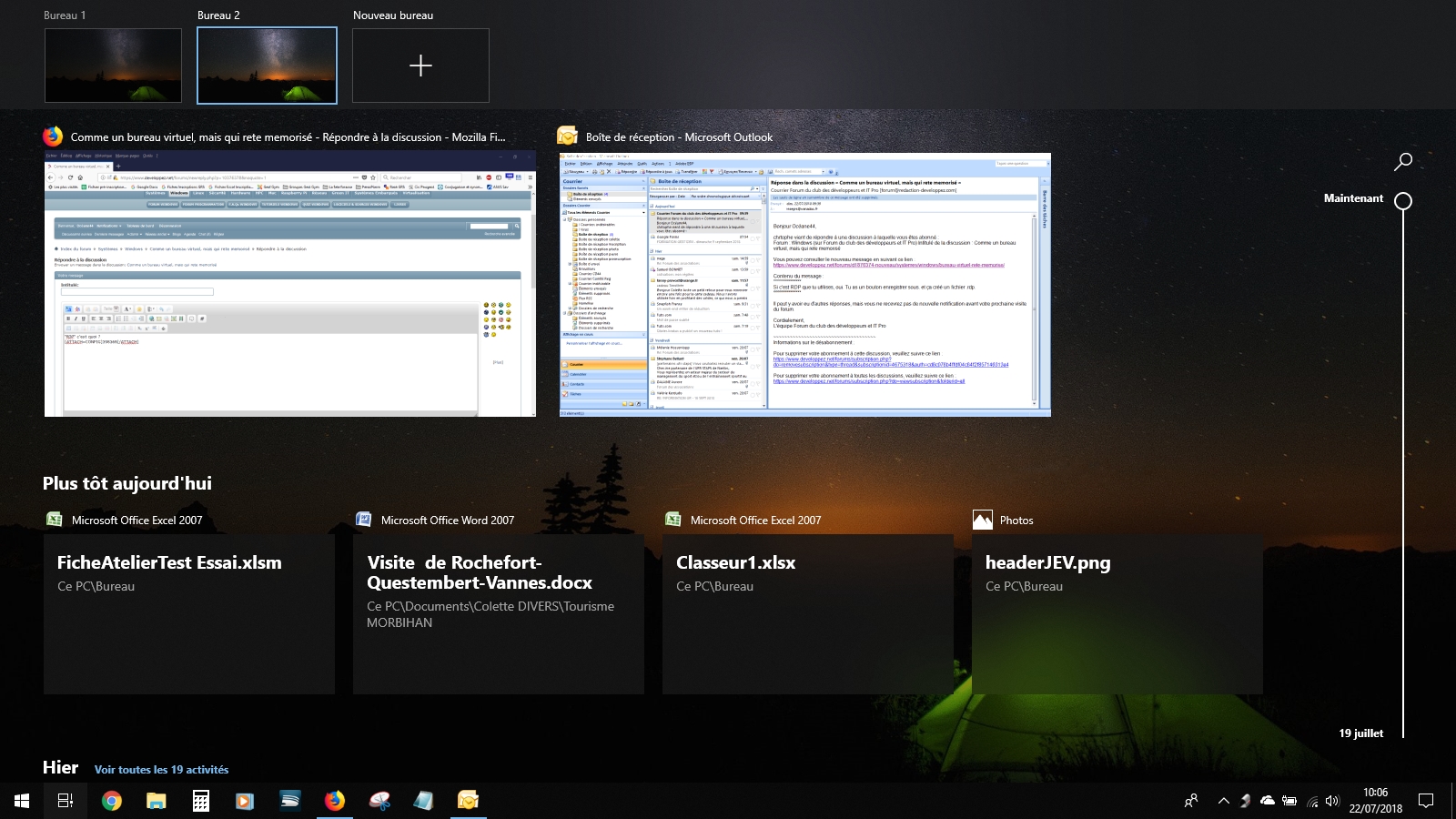Click 'Photos' app label above headerJEV.png
This screenshot has height=819, width=1456.
coord(1016,521)
